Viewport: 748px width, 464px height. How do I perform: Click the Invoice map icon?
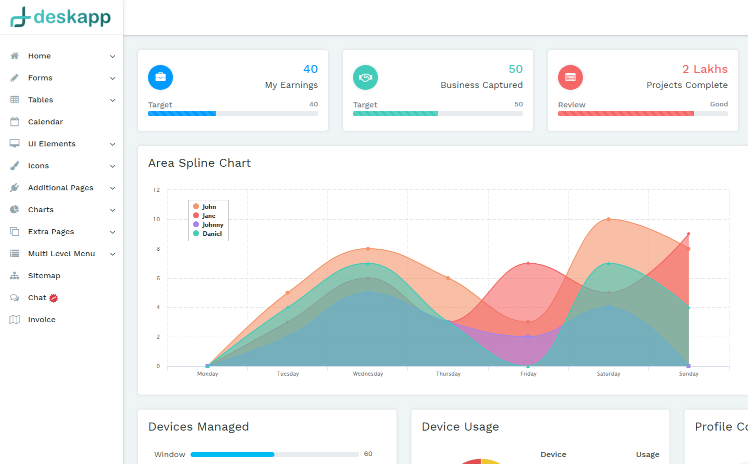(15, 320)
